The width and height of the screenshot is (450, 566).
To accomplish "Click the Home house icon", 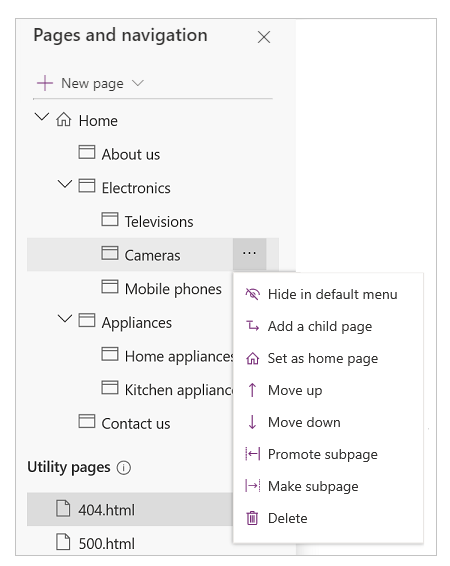I will (x=64, y=119).
